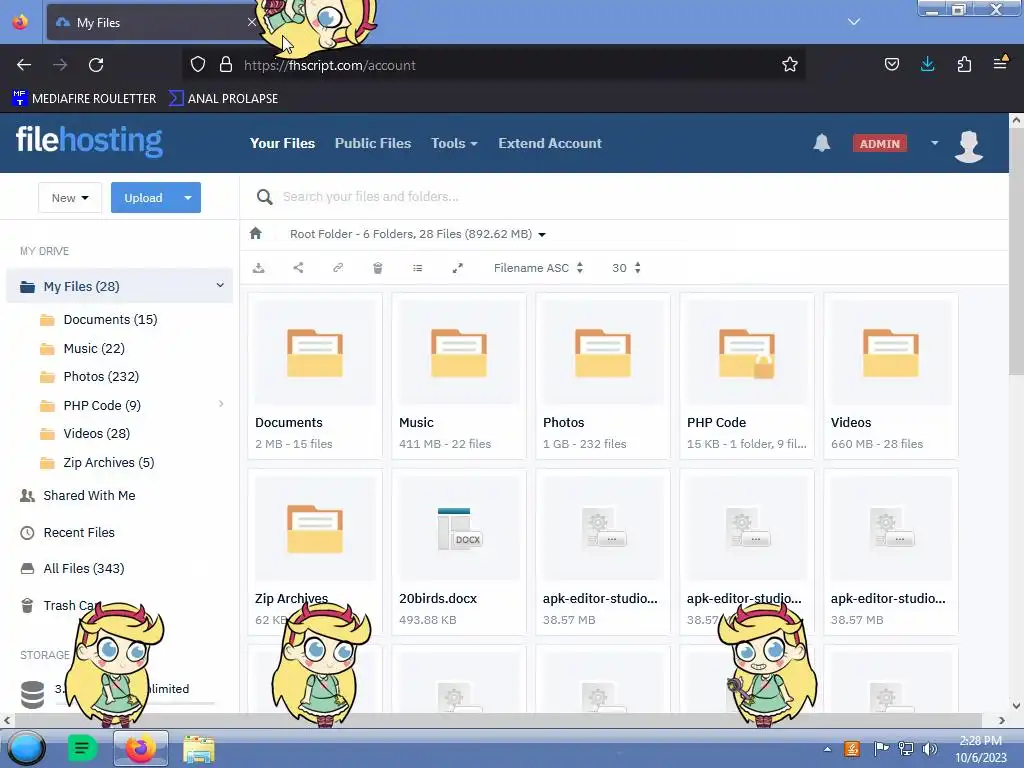The image size is (1024, 768).
Task: Bookmark page with the star icon
Action: click(x=790, y=65)
